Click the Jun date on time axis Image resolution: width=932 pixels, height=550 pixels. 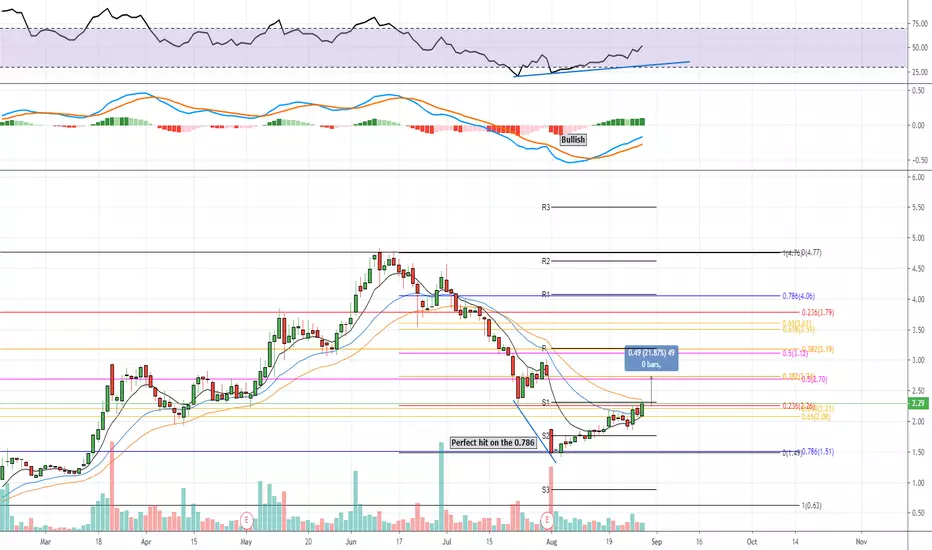pos(351,542)
